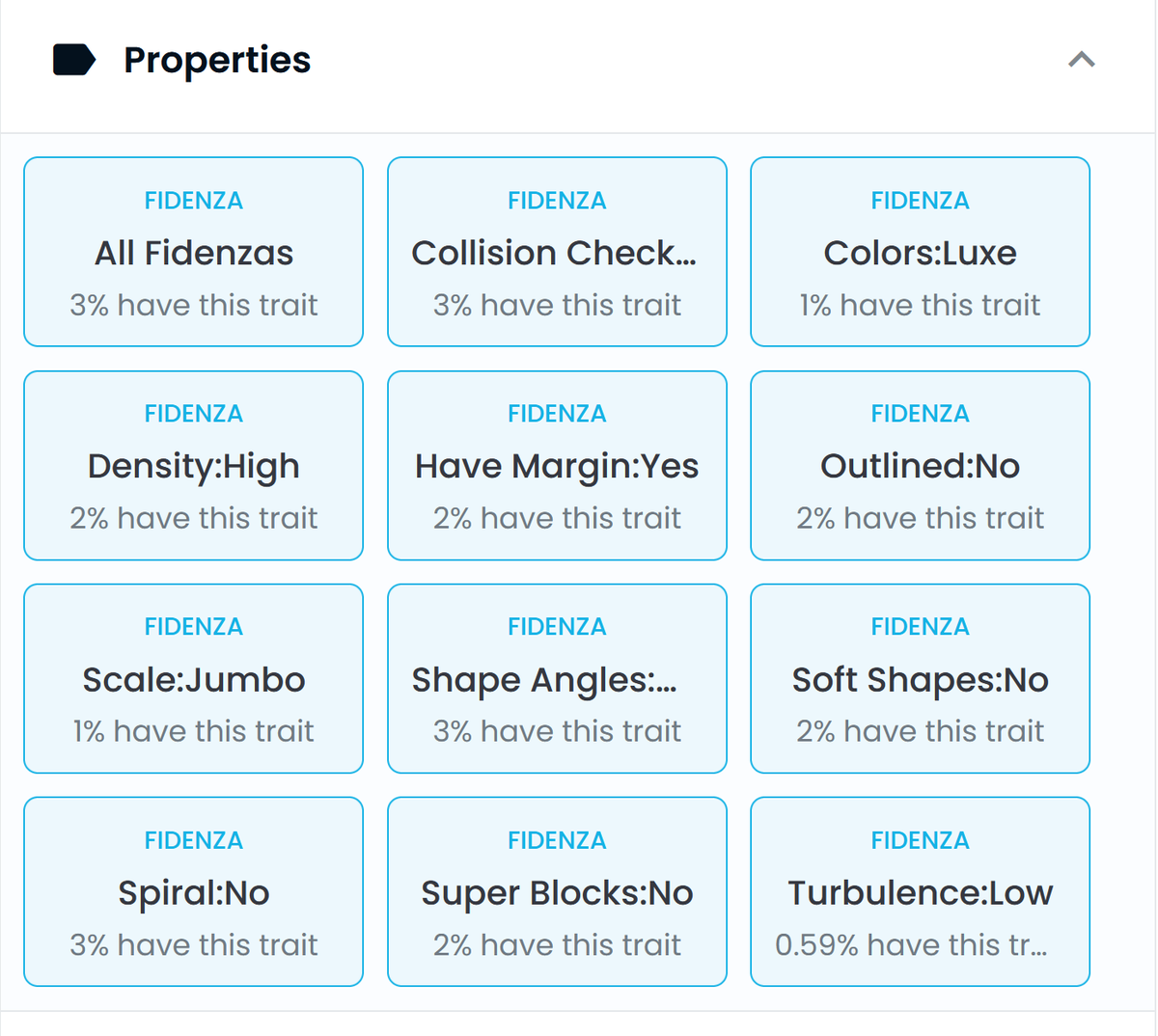Screen dimensions: 1158x1036
Task: Open the Turbulence:Low trait card
Action: (921, 891)
